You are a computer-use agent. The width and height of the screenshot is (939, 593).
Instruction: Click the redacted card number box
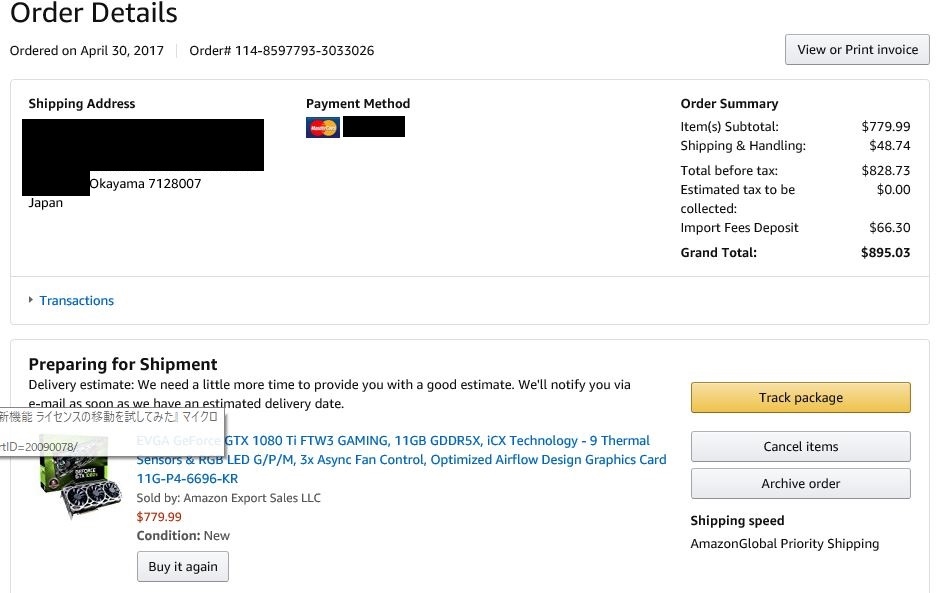pos(373,127)
